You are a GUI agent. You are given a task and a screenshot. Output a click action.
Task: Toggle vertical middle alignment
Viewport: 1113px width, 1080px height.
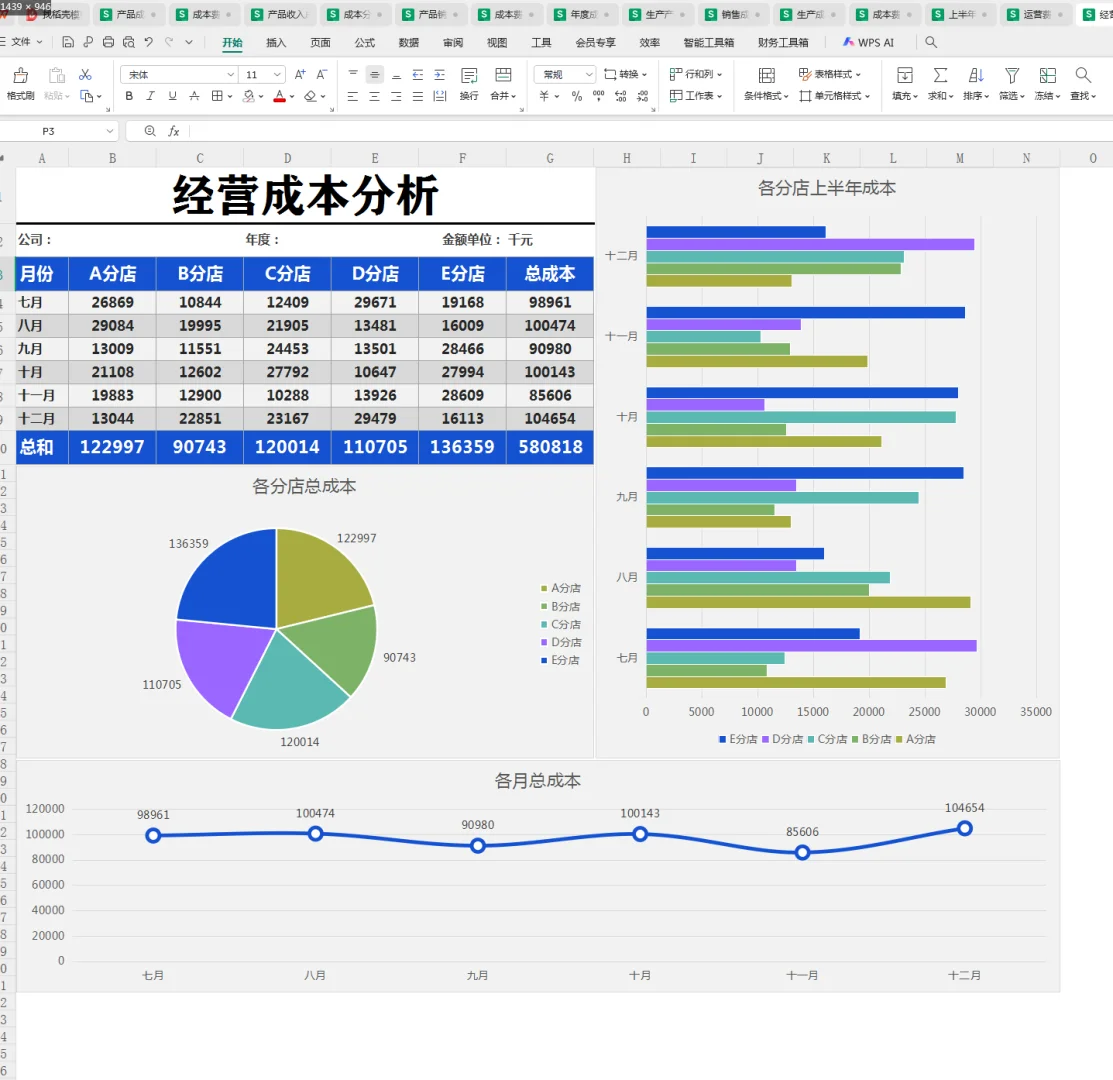coord(375,75)
